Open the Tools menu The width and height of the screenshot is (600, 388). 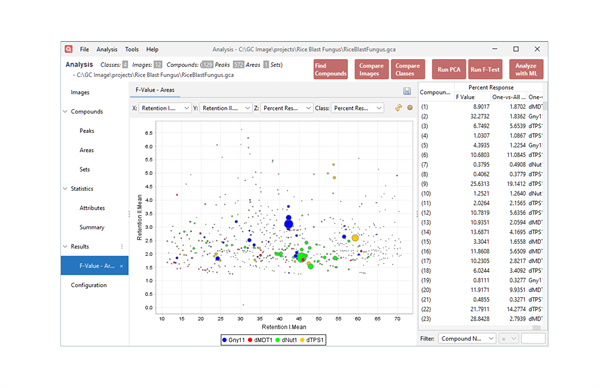tap(132, 49)
